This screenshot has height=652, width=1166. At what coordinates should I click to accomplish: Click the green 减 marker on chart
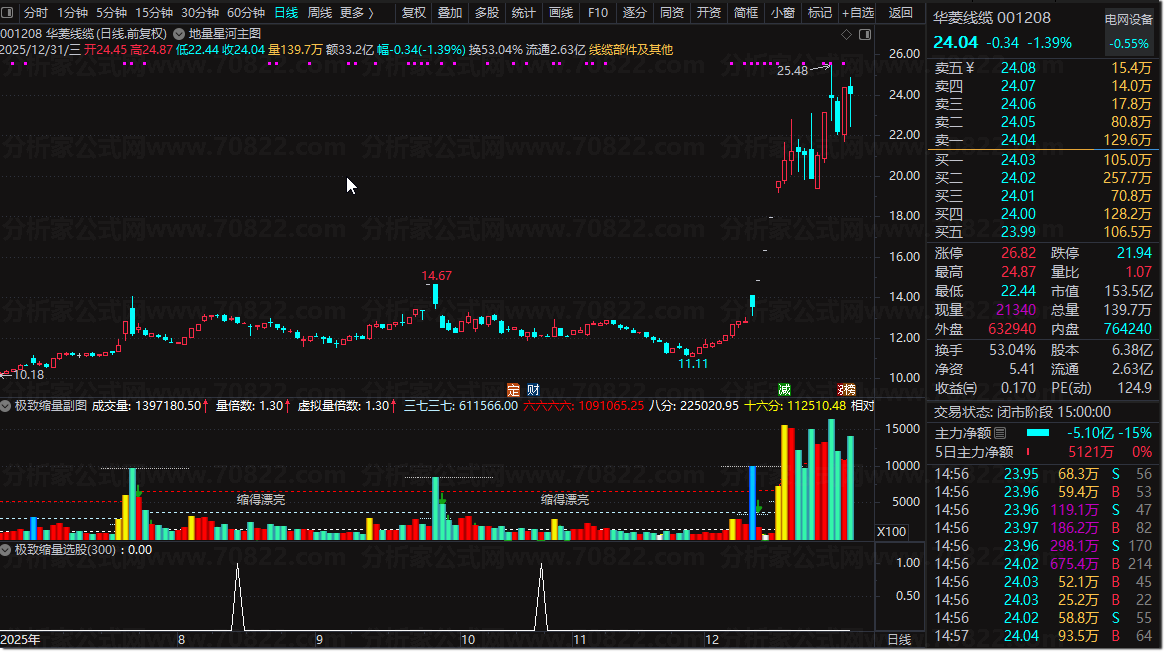pyautogui.click(x=785, y=389)
